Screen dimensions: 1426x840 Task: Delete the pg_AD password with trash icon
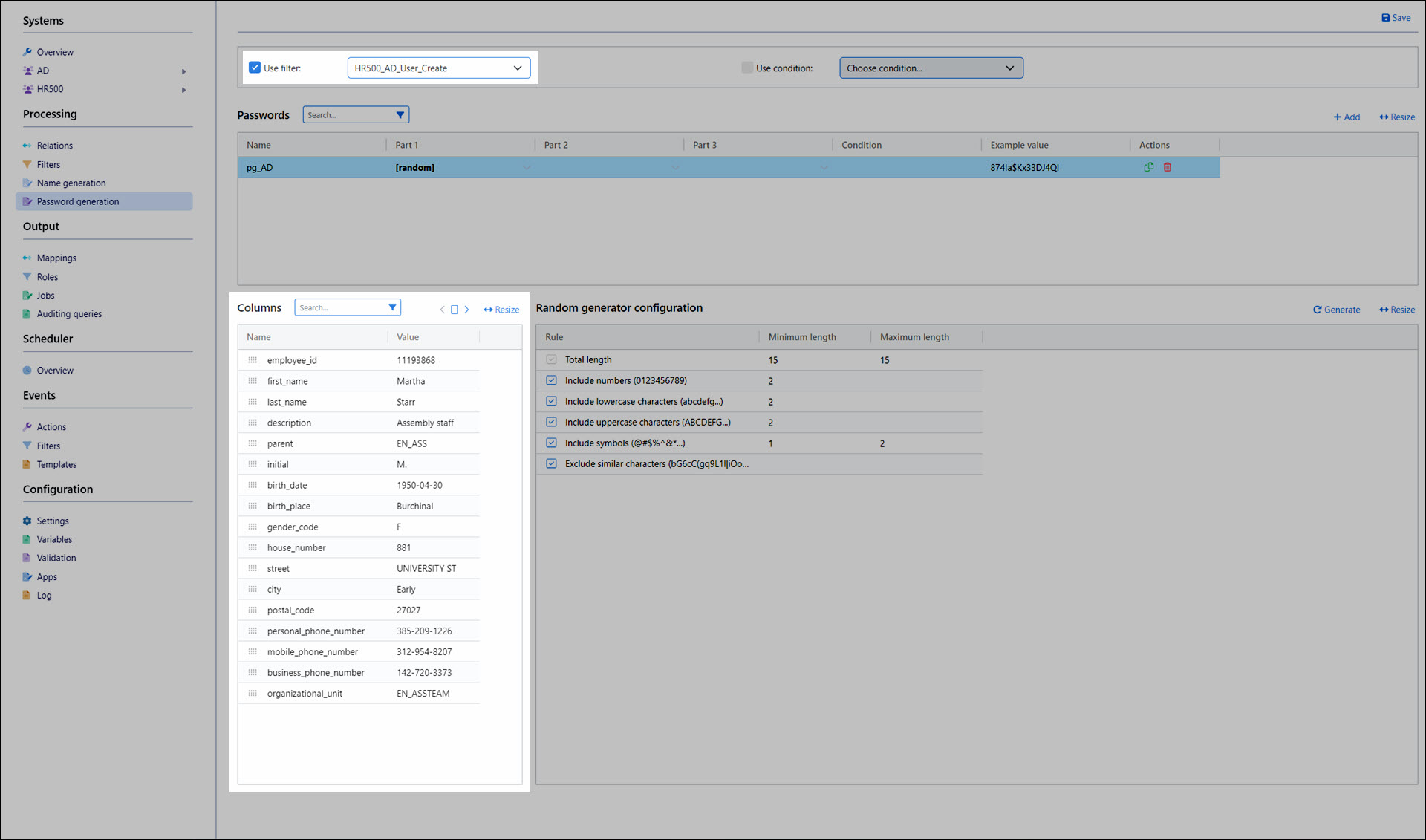pos(1168,167)
